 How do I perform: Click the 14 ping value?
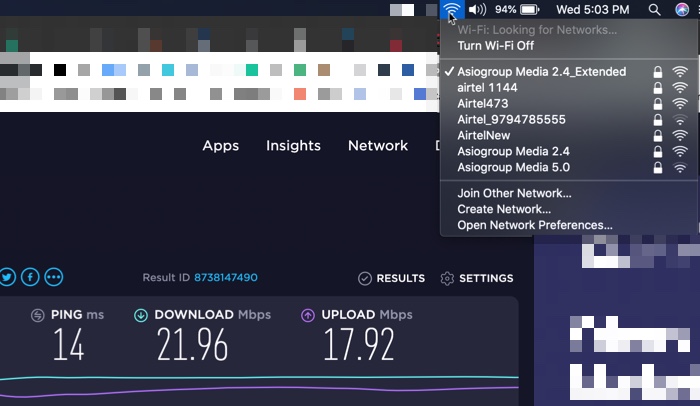click(x=68, y=344)
